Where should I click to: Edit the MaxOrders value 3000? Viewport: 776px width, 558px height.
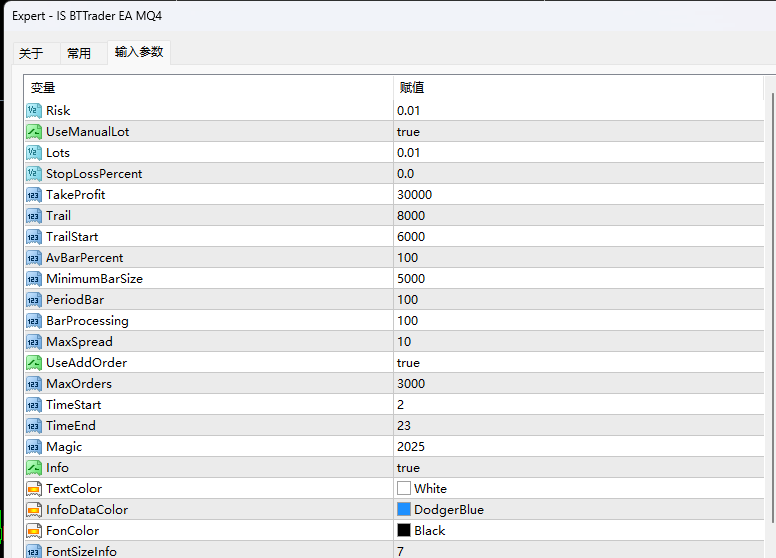tap(411, 384)
